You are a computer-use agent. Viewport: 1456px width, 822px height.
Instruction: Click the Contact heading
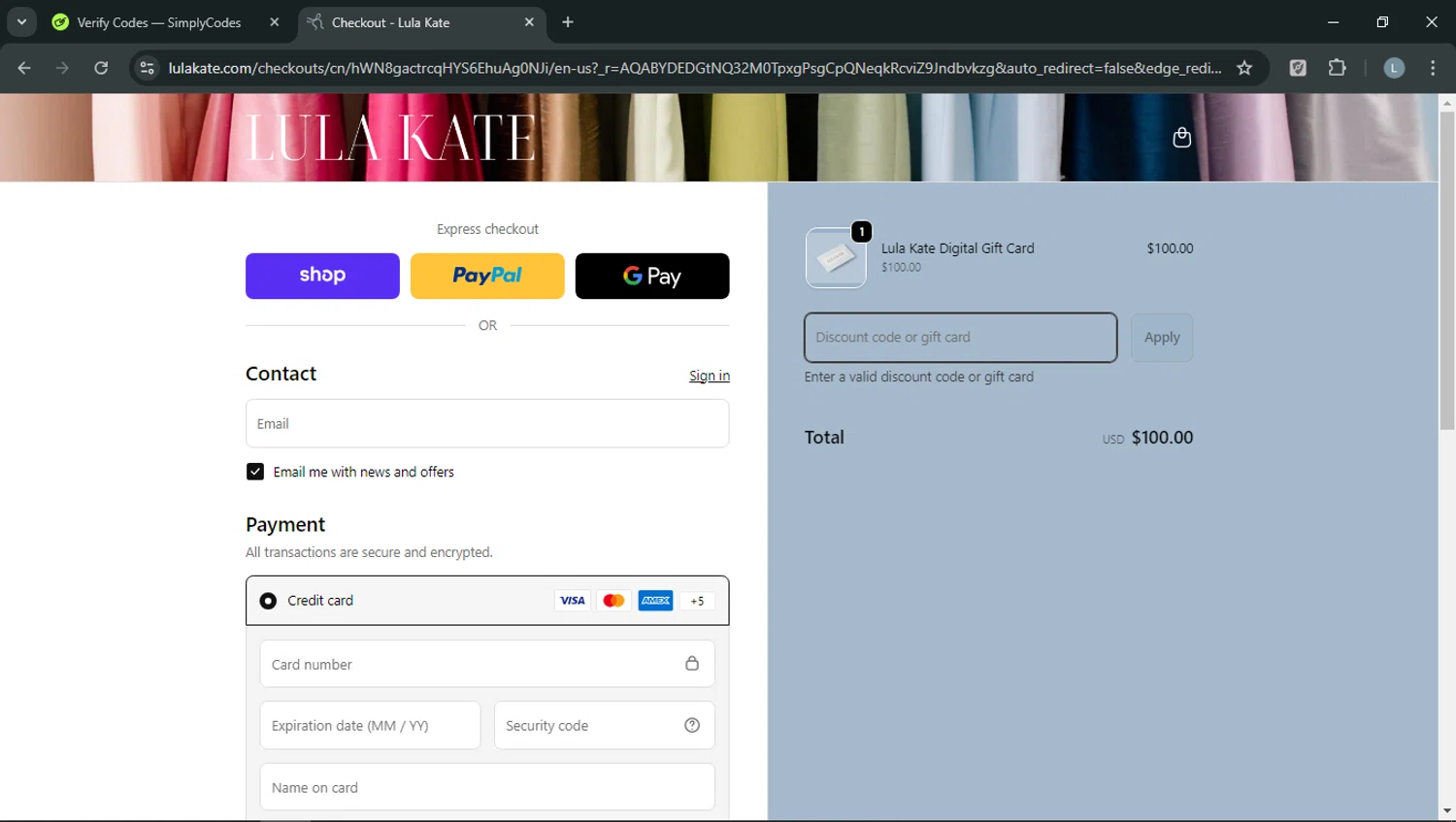coord(281,374)
